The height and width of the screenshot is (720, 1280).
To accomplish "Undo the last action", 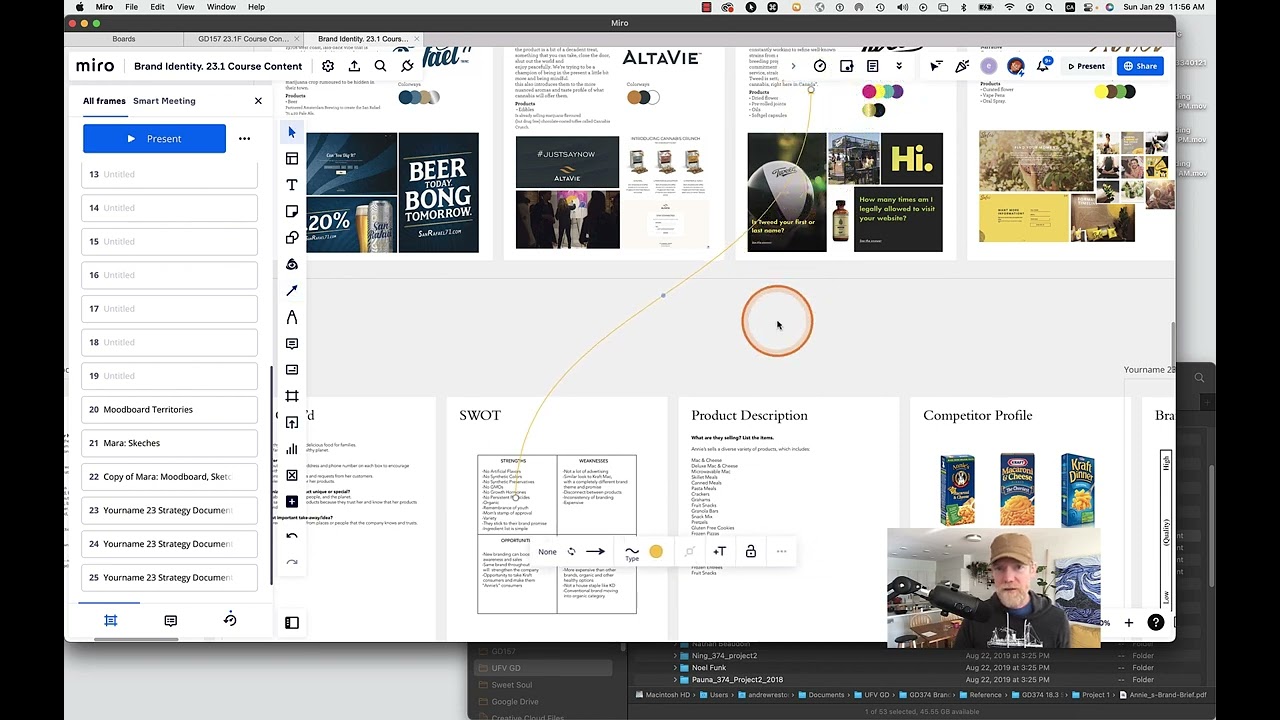I will pos(292,536).
